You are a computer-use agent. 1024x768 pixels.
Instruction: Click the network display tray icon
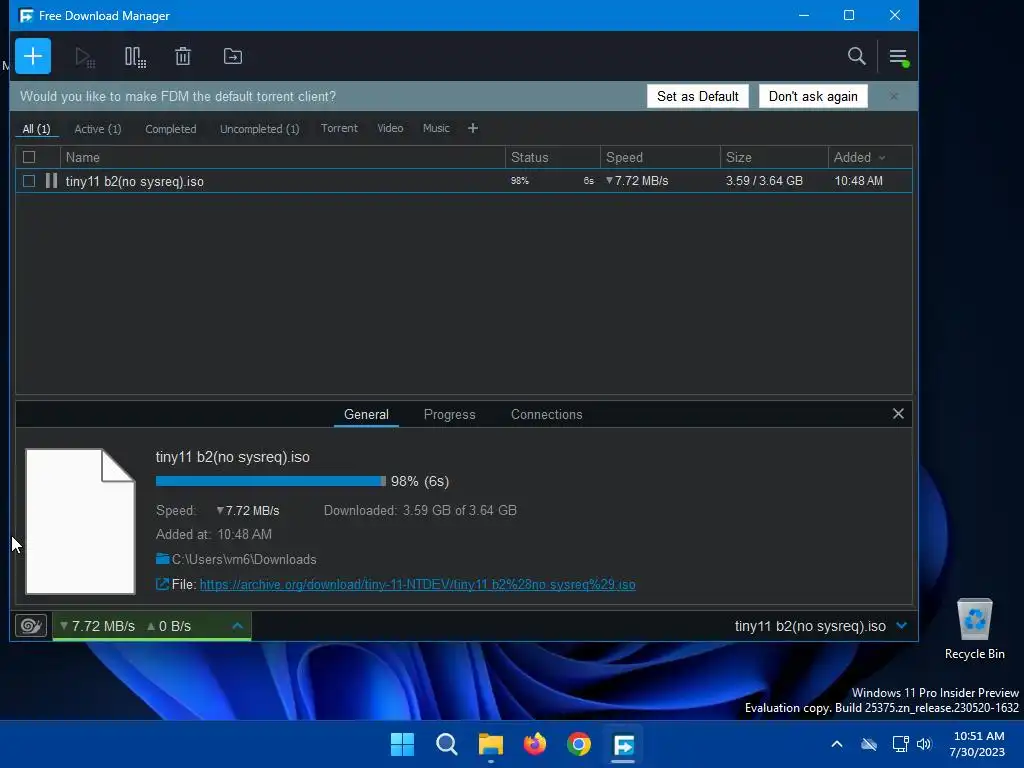(901, 744)
